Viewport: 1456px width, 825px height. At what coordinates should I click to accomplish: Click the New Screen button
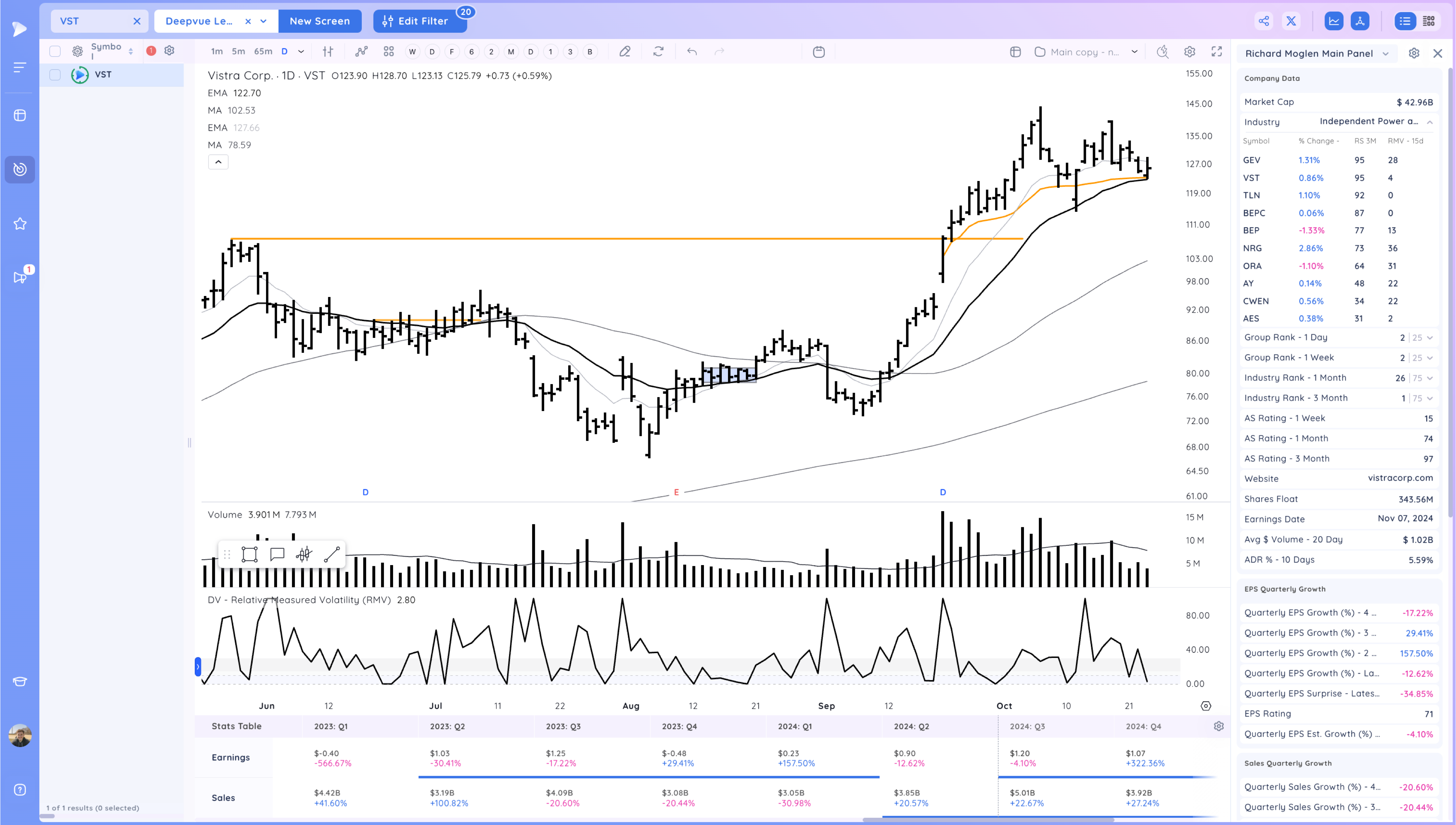tap(320, 21)
